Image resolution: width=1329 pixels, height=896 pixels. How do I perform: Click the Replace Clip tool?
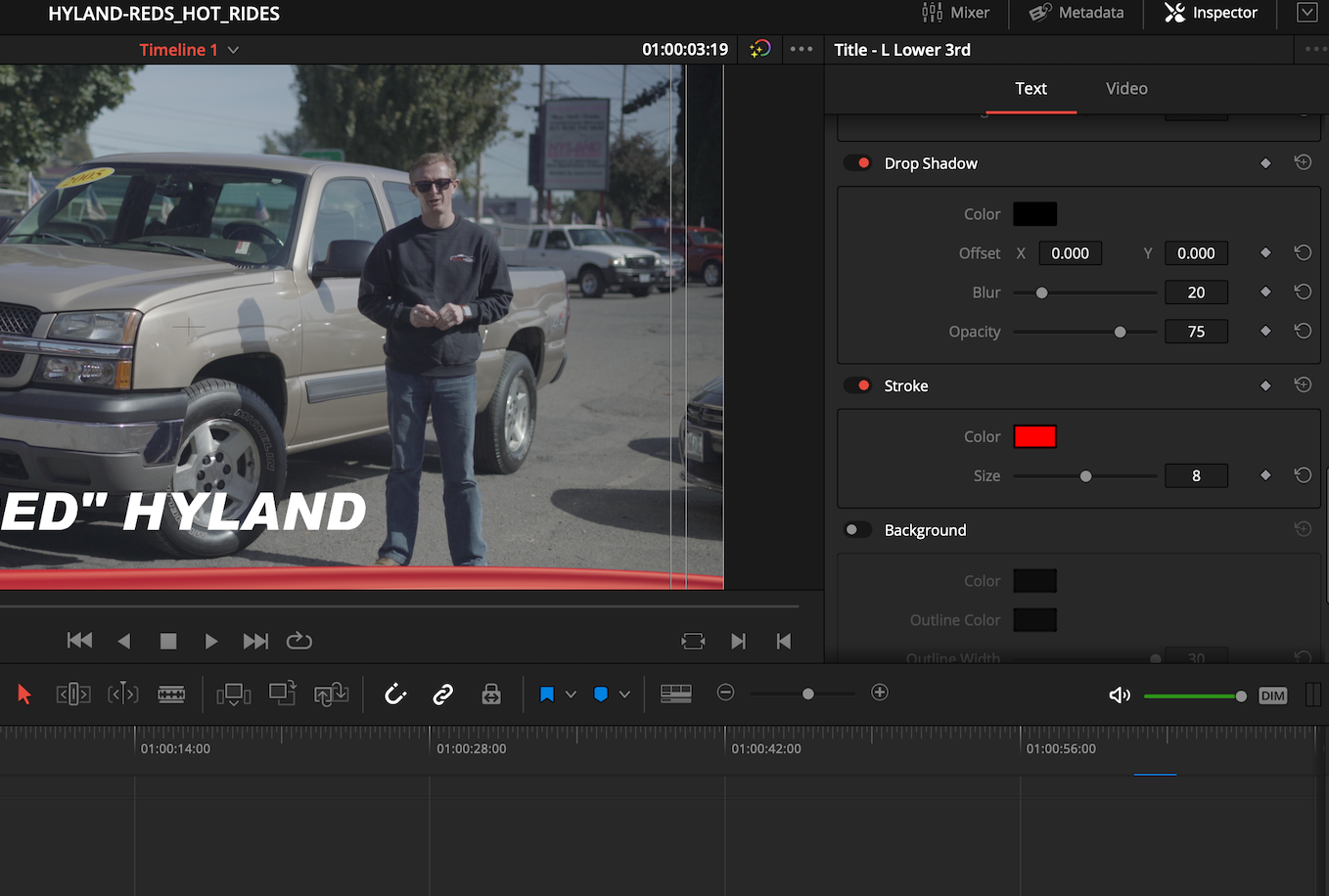point(331,694)
